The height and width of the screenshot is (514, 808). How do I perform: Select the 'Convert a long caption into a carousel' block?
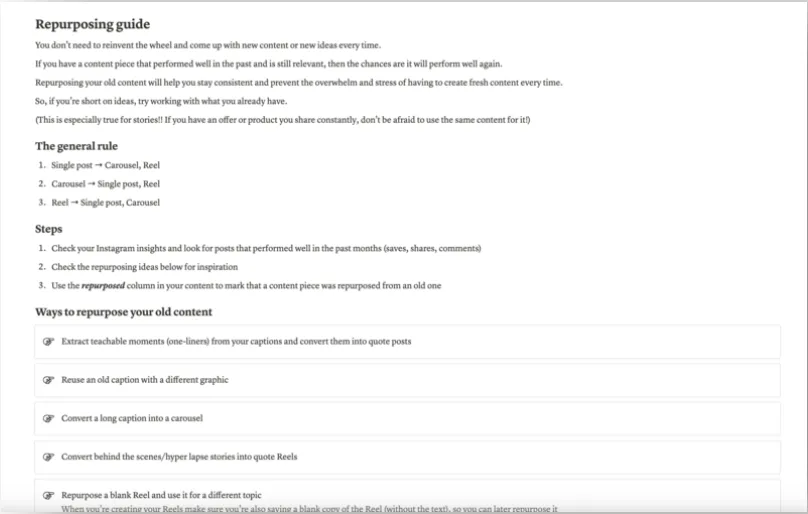tap(407, 418)
